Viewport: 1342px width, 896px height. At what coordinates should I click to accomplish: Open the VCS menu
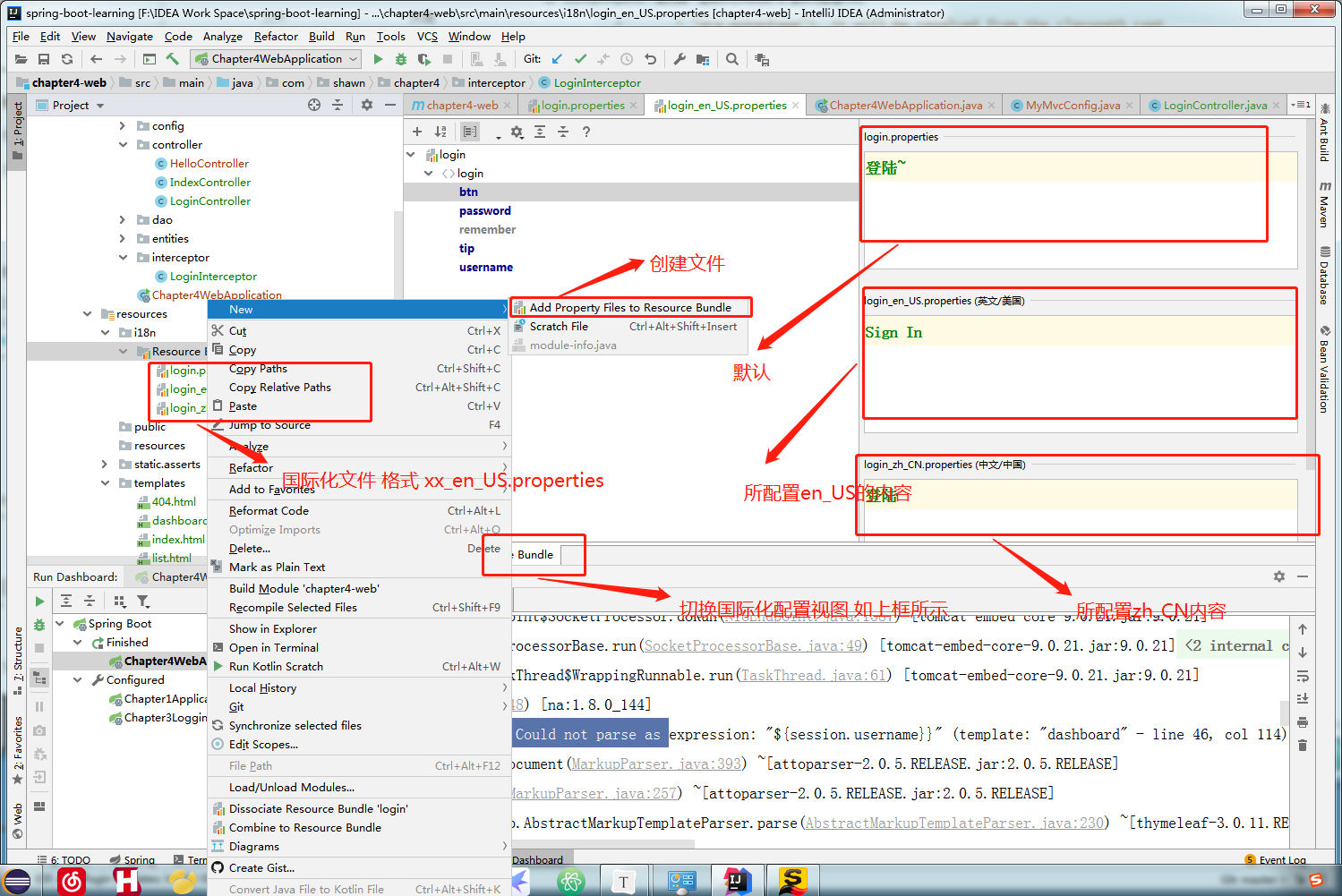click(427, 36)
